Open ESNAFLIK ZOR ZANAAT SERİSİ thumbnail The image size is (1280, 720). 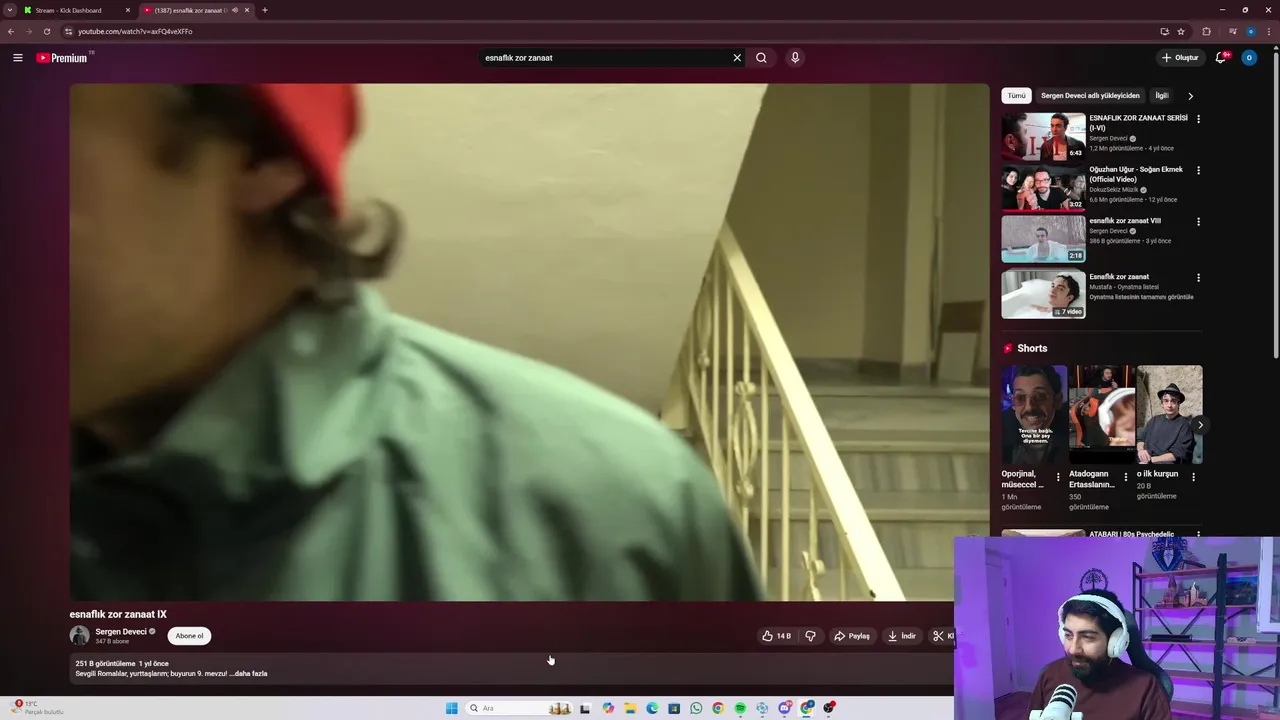tap(1043, 136)
